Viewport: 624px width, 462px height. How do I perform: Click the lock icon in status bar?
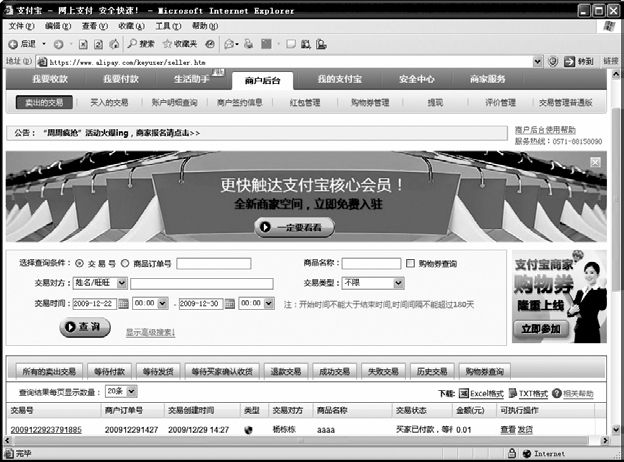coord(512,453)
